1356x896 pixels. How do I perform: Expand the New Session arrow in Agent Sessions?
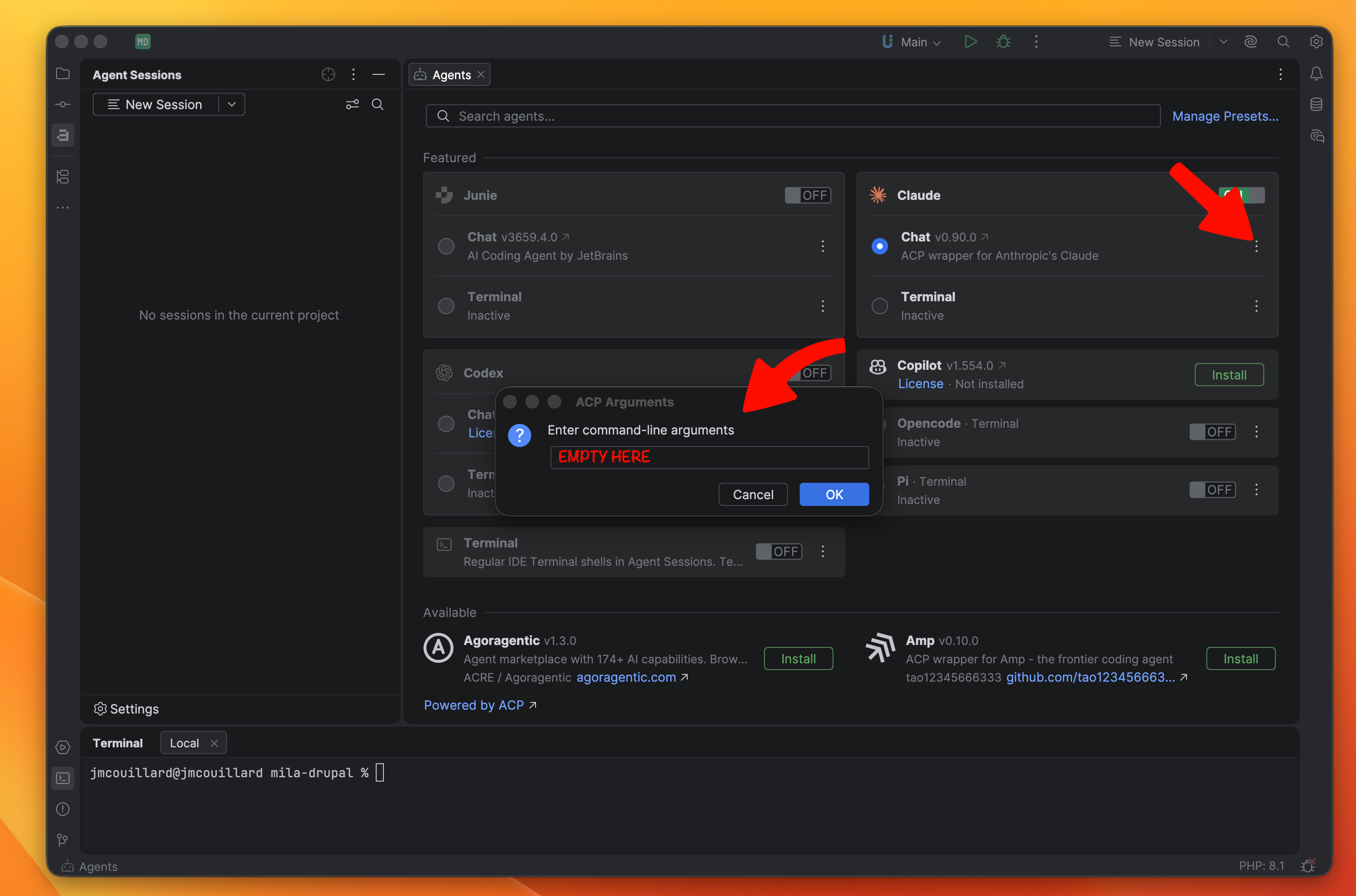[231, 105]
